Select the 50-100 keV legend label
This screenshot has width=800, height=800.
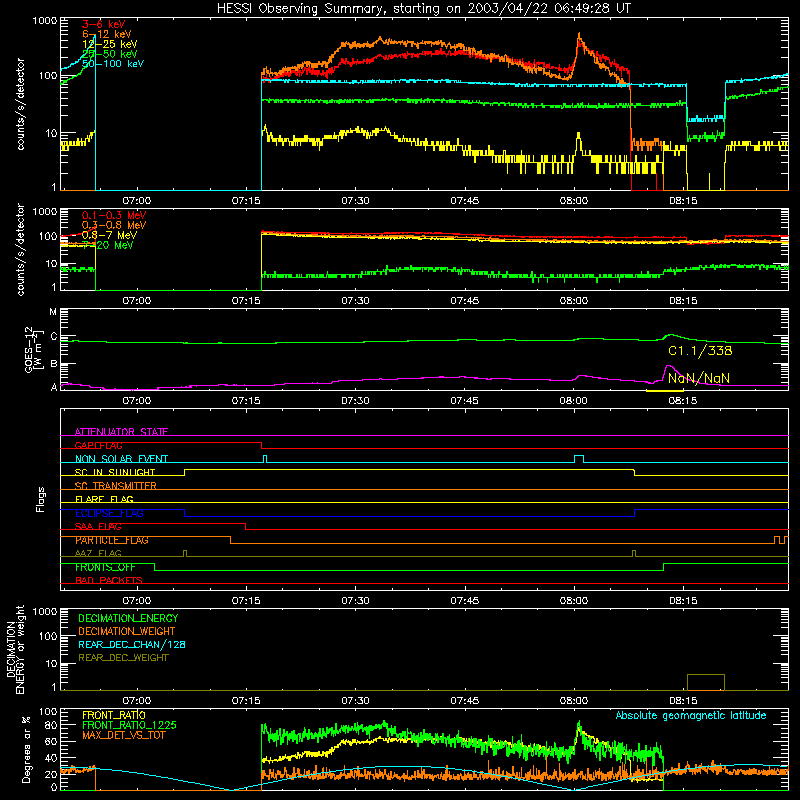pyautogui.click(x=113, y=64)
